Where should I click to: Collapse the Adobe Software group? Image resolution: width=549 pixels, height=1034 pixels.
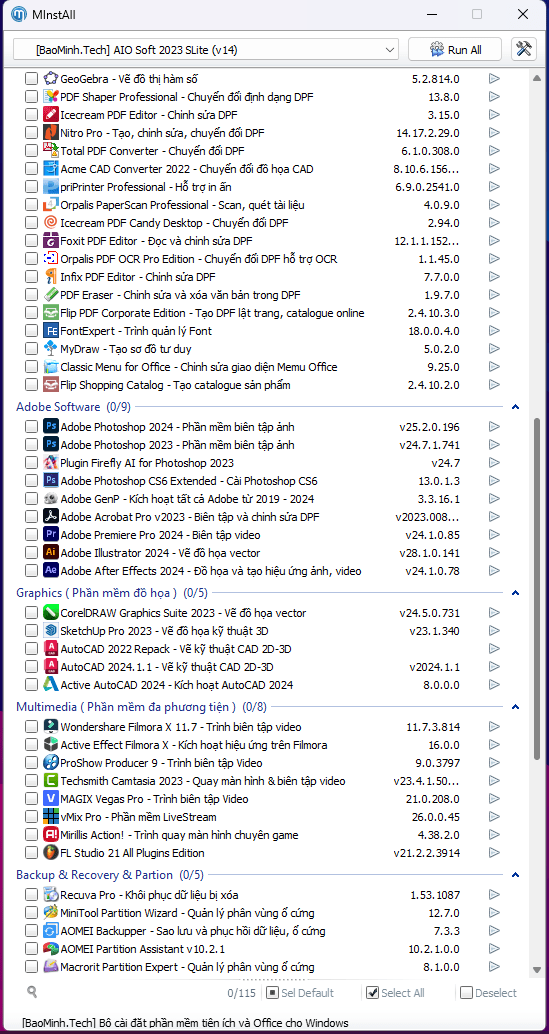tap(516, 407)
